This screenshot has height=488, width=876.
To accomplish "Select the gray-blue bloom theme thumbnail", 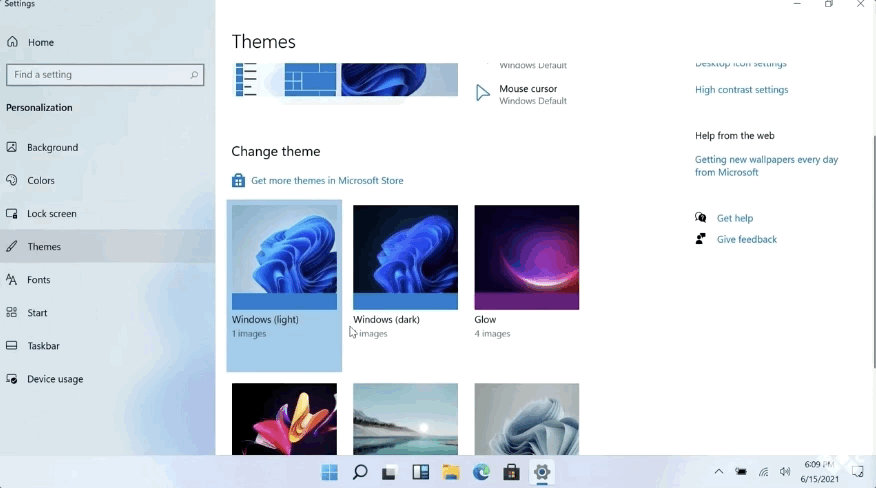I will coord(527,419).
